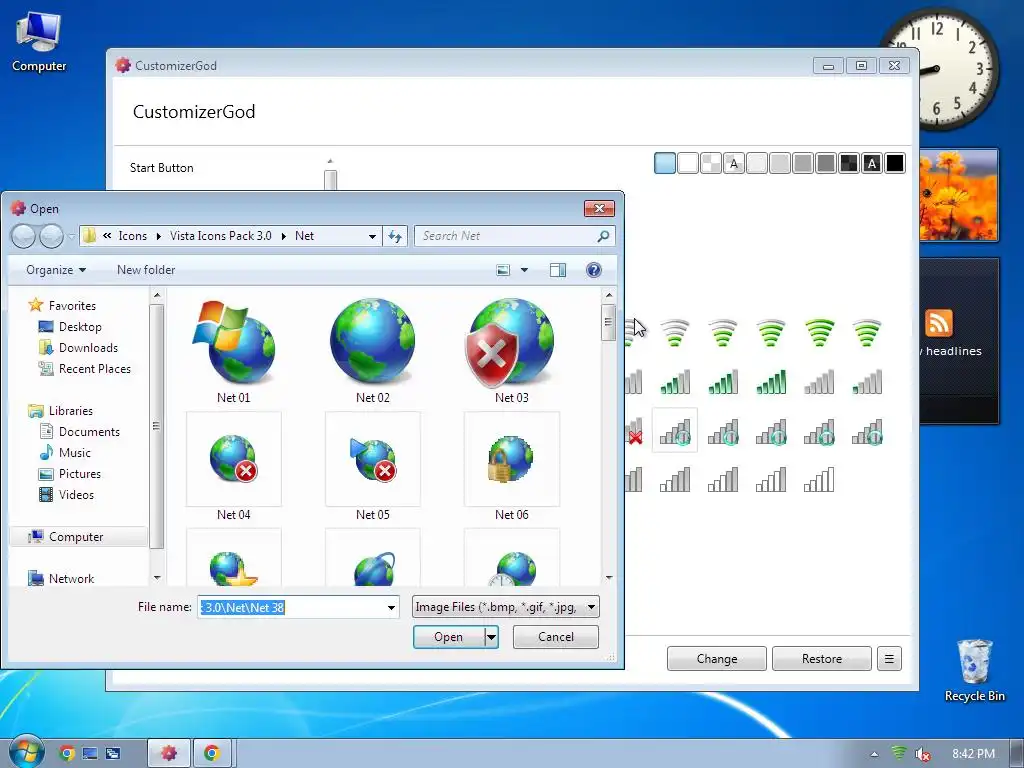
Task: Click the RSS feed headlines gadget icon
Action: point(938,323)
